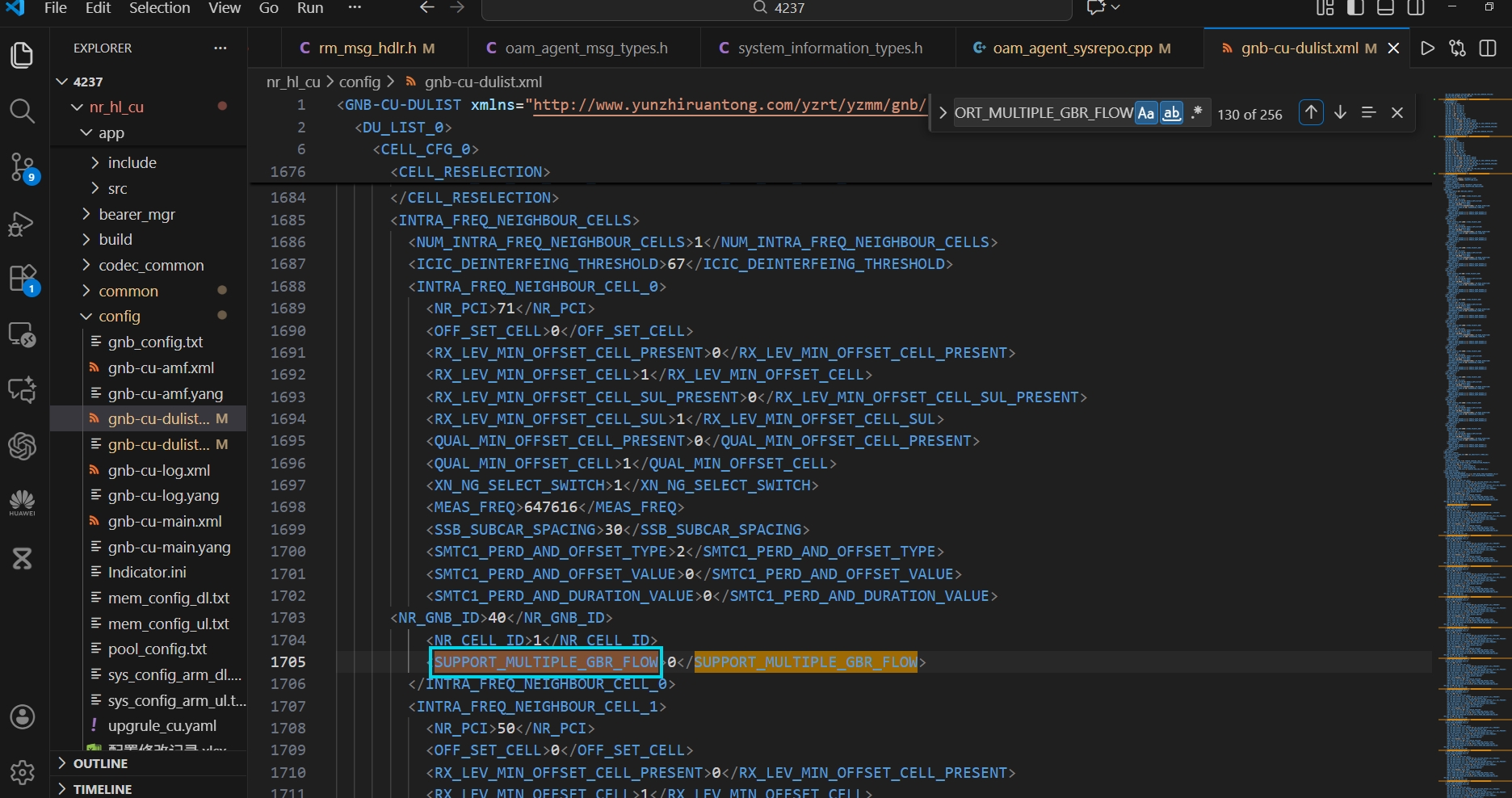
Task: Go to previous find match
Action: 1311,113
